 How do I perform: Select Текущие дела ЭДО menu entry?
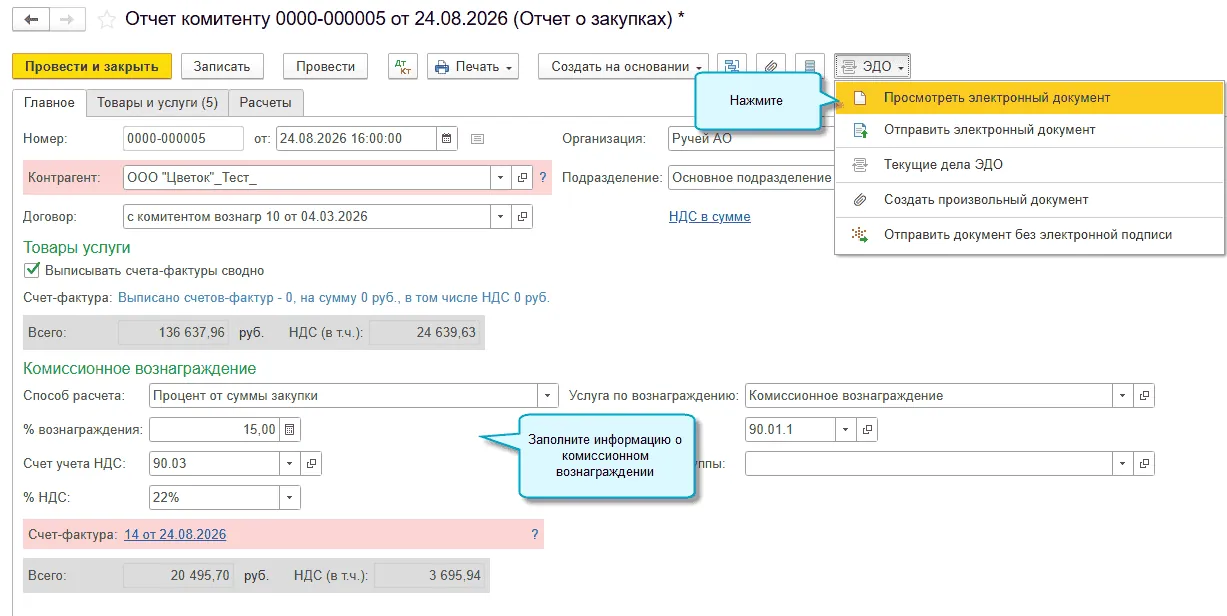(x=1029, y=165)
